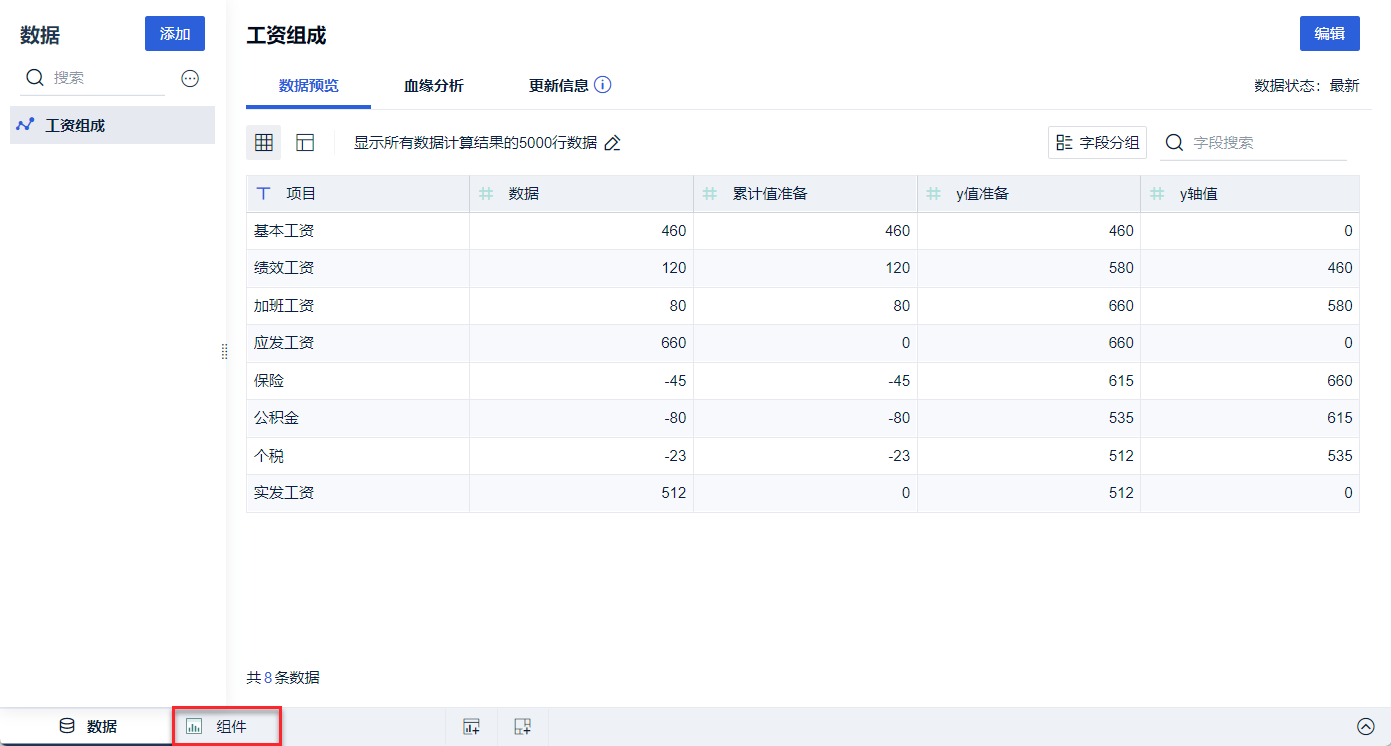1391x746 pixels.
Task: Open the more options ellipsis icon
Action: pyautogui.click(x=190, y=78)
